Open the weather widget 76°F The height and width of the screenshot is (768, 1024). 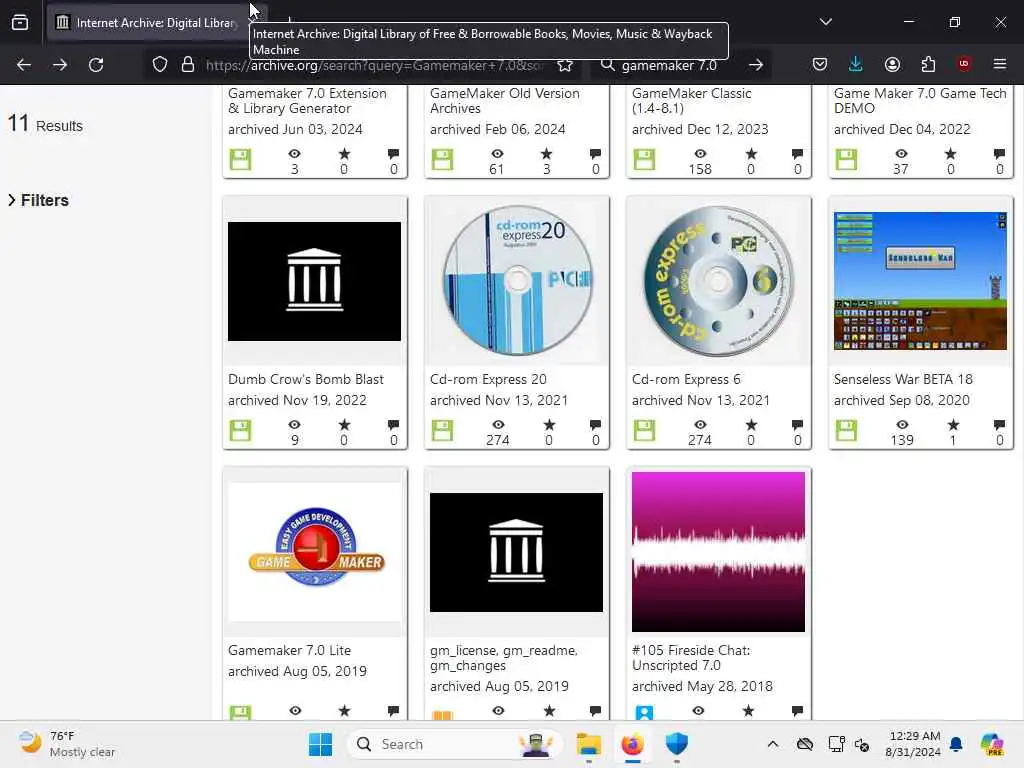[x=67, y=744]
